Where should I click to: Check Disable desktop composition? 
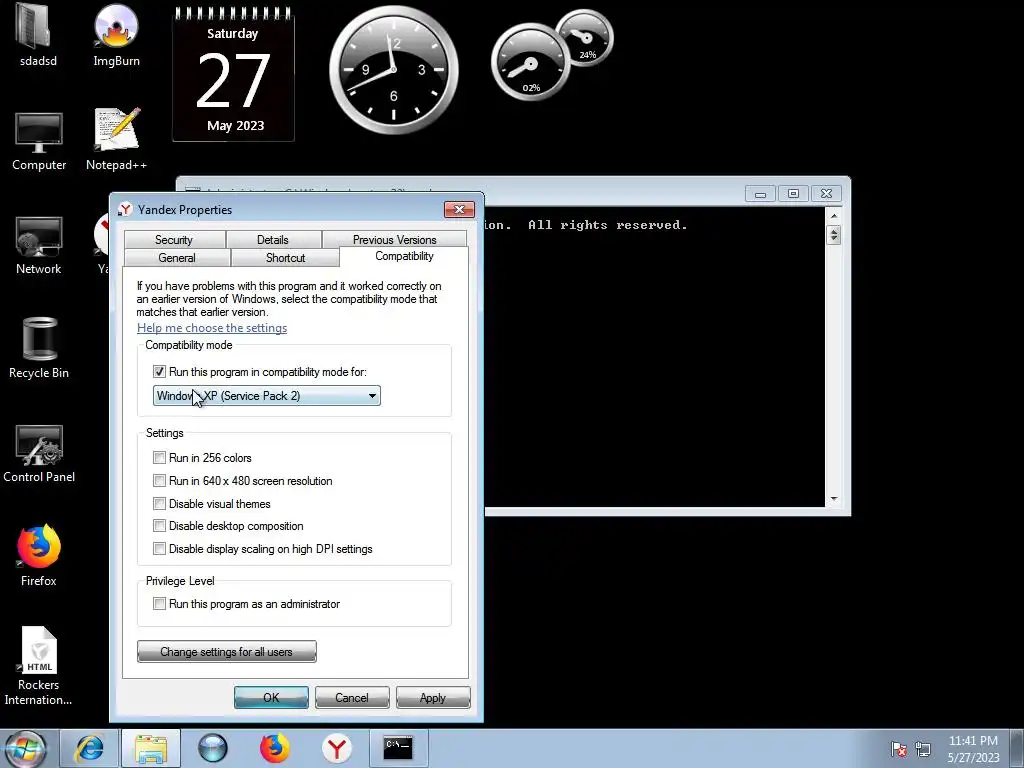click(x=159, y=526)
